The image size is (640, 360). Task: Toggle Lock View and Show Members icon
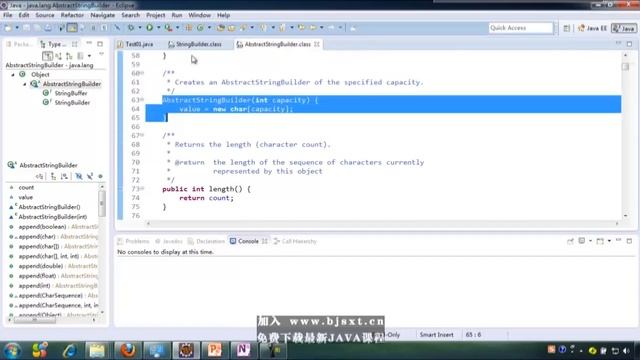[40, 176]
